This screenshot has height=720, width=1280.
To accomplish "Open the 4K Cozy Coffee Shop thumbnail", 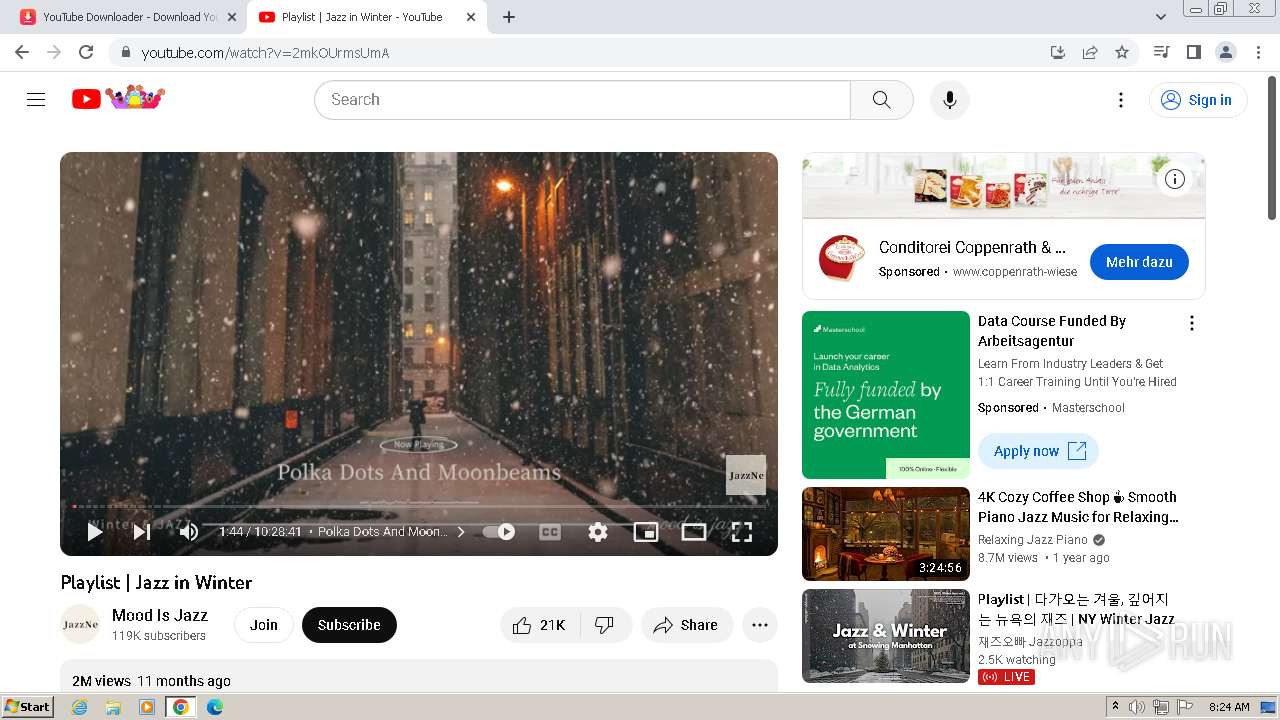I will 886,534.
